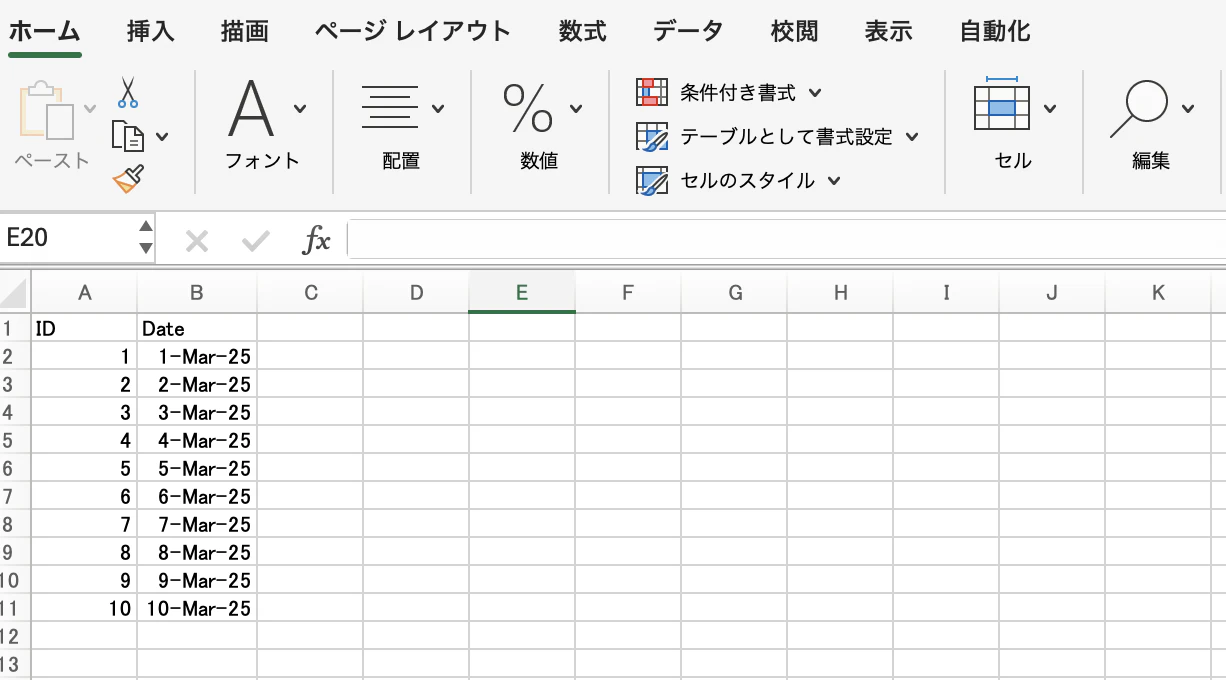Click the Format as Table (テーブルとして書式設定) icon
This screenshot has height=680, width=1226.
click(x=652, y=136)
